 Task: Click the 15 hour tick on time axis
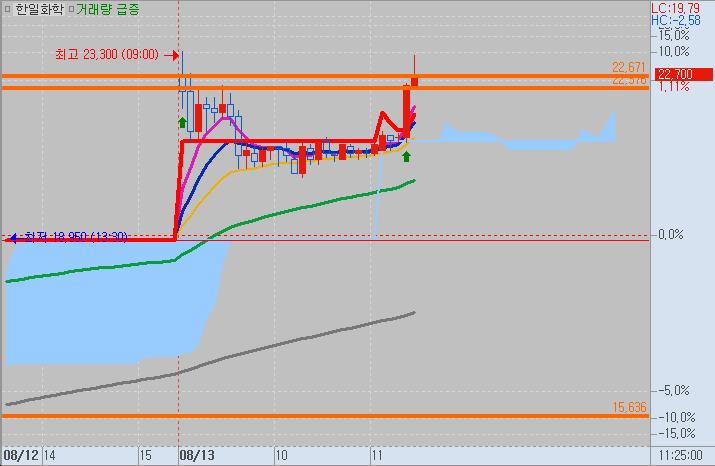145,455
